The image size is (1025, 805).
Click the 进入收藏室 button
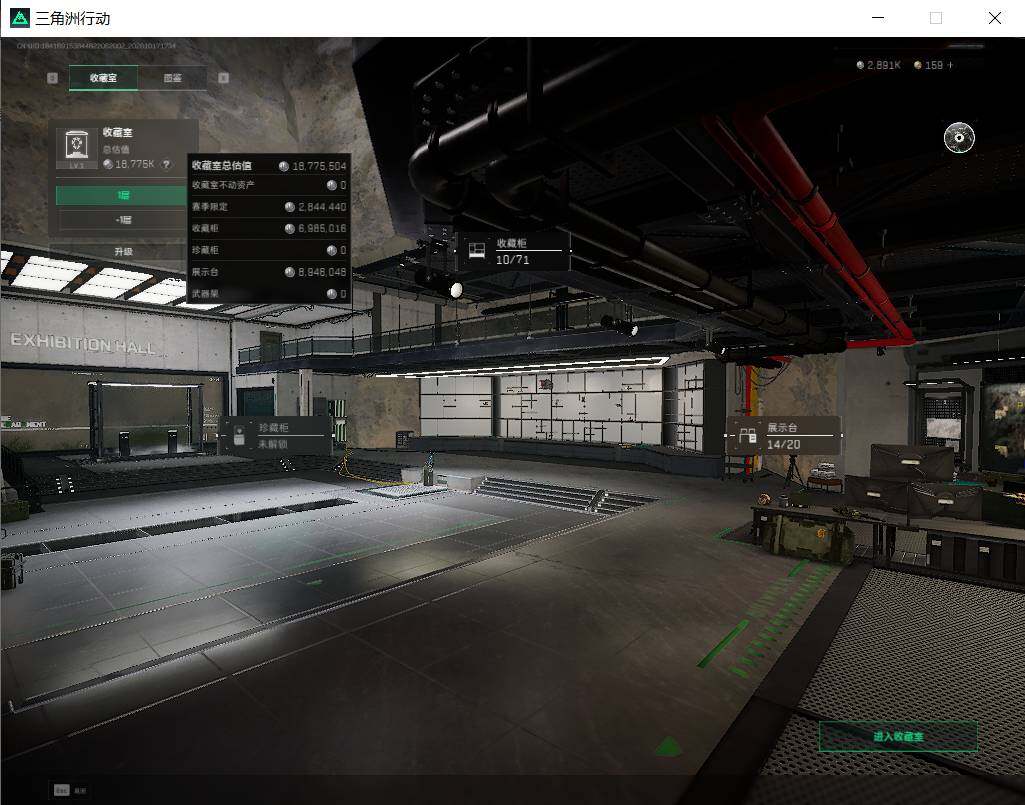click(898, 736)
